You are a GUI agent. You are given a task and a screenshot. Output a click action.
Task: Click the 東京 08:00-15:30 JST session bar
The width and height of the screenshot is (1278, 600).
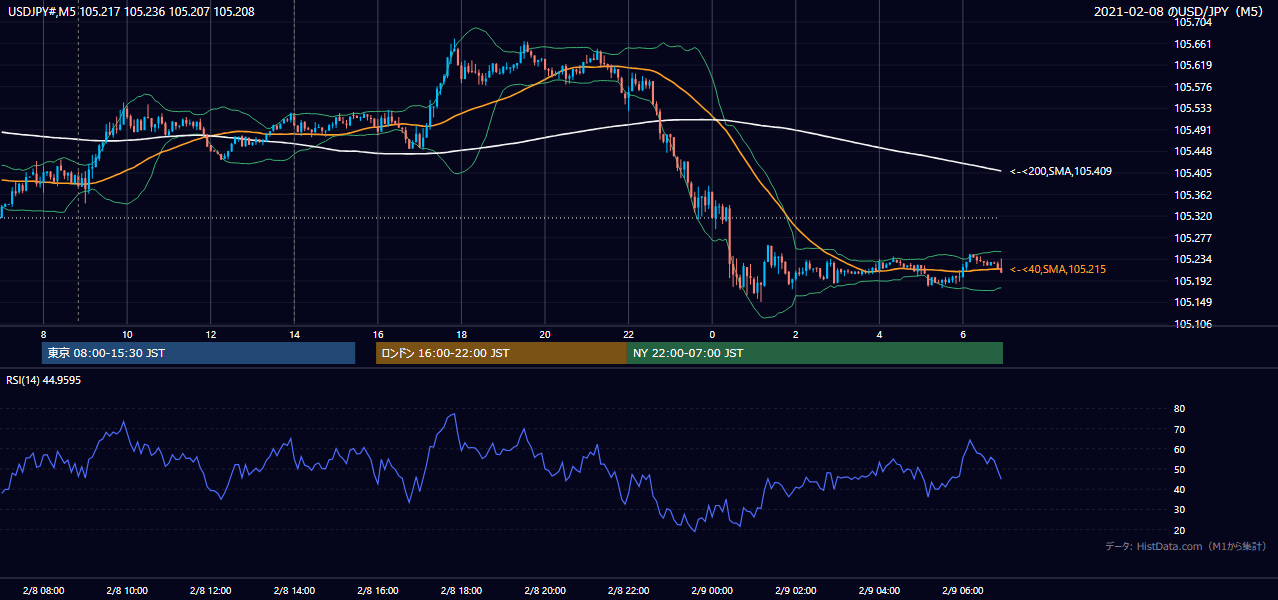click(x=199, y=353)
